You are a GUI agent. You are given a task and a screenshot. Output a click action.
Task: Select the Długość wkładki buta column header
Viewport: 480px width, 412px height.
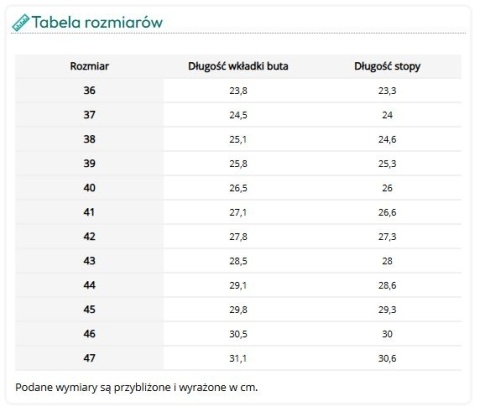[x=238, y=66]
